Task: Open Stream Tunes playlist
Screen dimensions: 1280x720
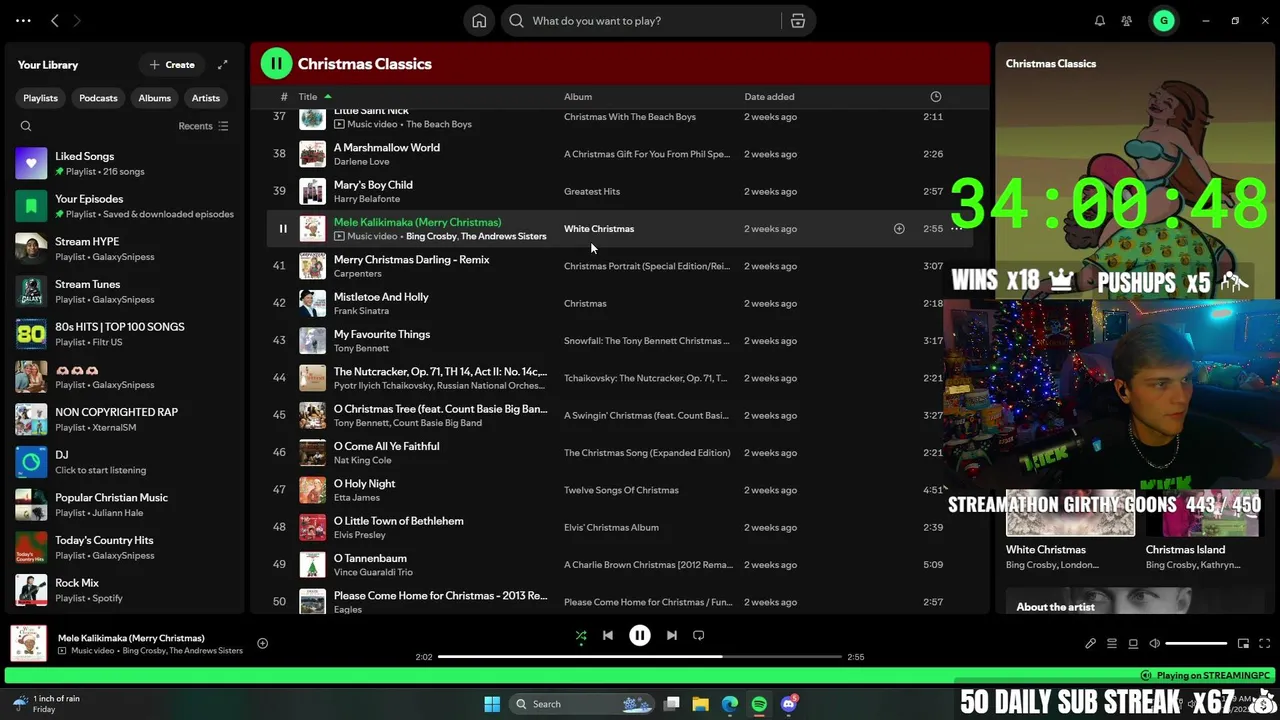Action: tap(126, 291)
